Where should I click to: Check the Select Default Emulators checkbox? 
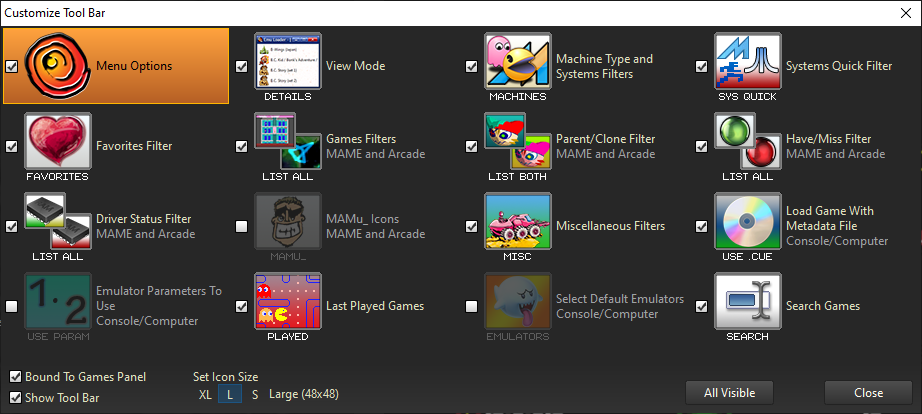click(471, 307)
